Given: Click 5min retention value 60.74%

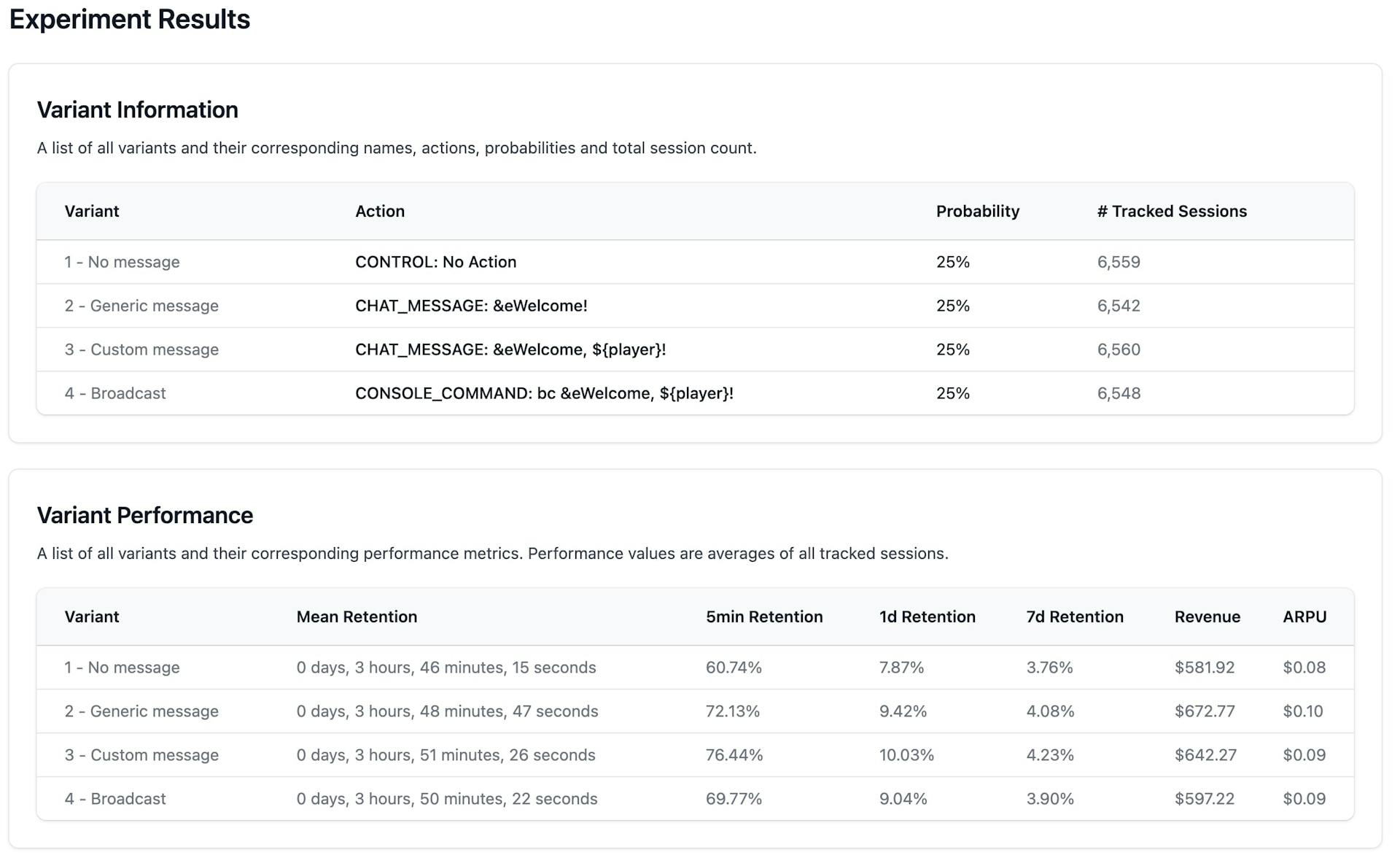Looking at the screenshot, I should (734, 668).
